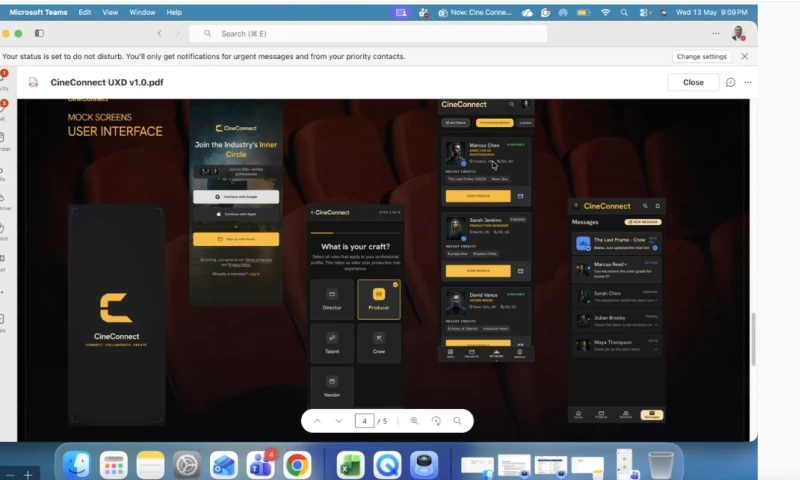
Task: Click the Teams status menu bar icon
Action: (x=423, y=12)
